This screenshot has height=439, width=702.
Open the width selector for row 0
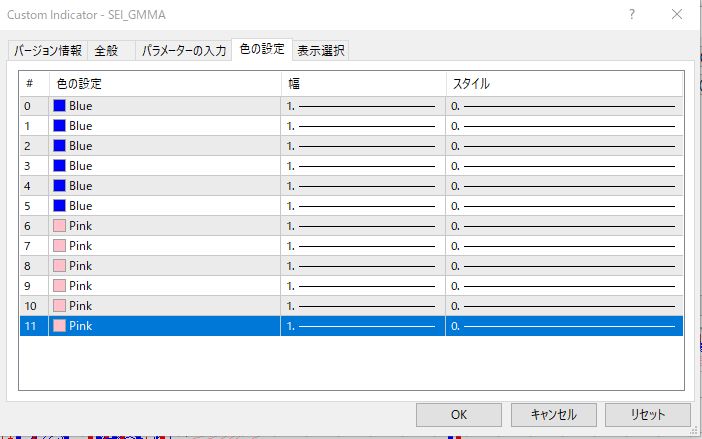click(363, 106)
